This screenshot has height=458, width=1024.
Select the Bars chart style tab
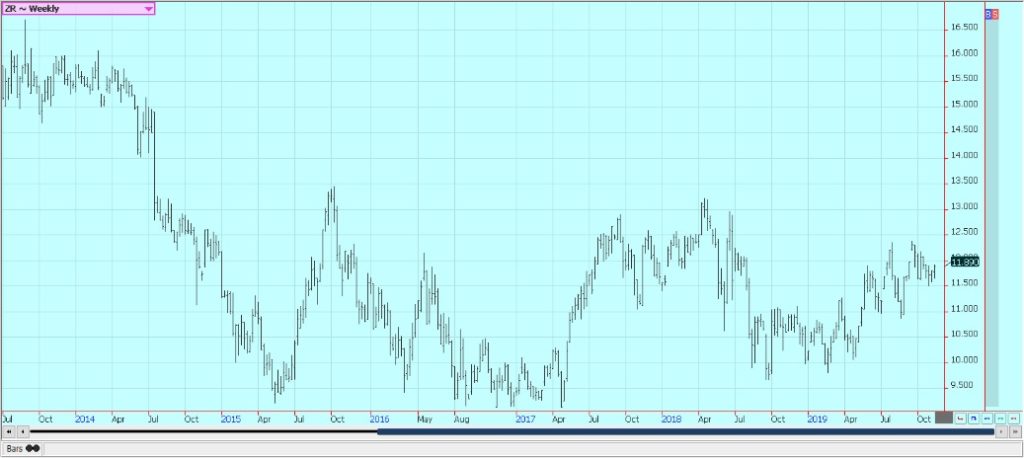pos(22,449)
